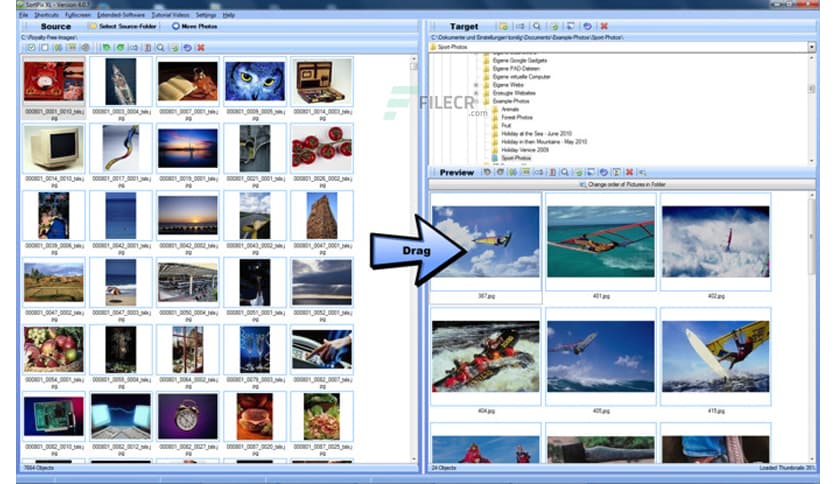The width and height of the screenshot is (836, 484).
Task: Click Change order of Pictures in Folder button
Action: tap(622, 184)
